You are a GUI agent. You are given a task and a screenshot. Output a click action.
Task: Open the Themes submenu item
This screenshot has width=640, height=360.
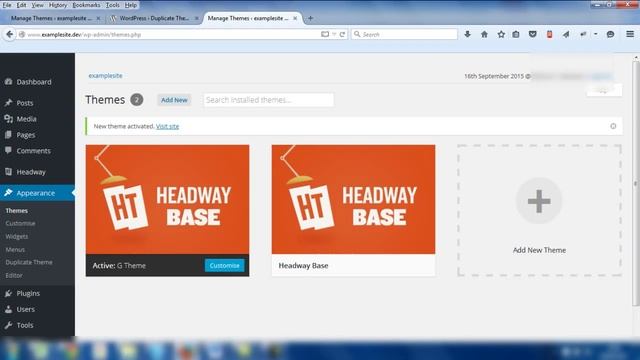pyautogui.click(x=17, y=211)
